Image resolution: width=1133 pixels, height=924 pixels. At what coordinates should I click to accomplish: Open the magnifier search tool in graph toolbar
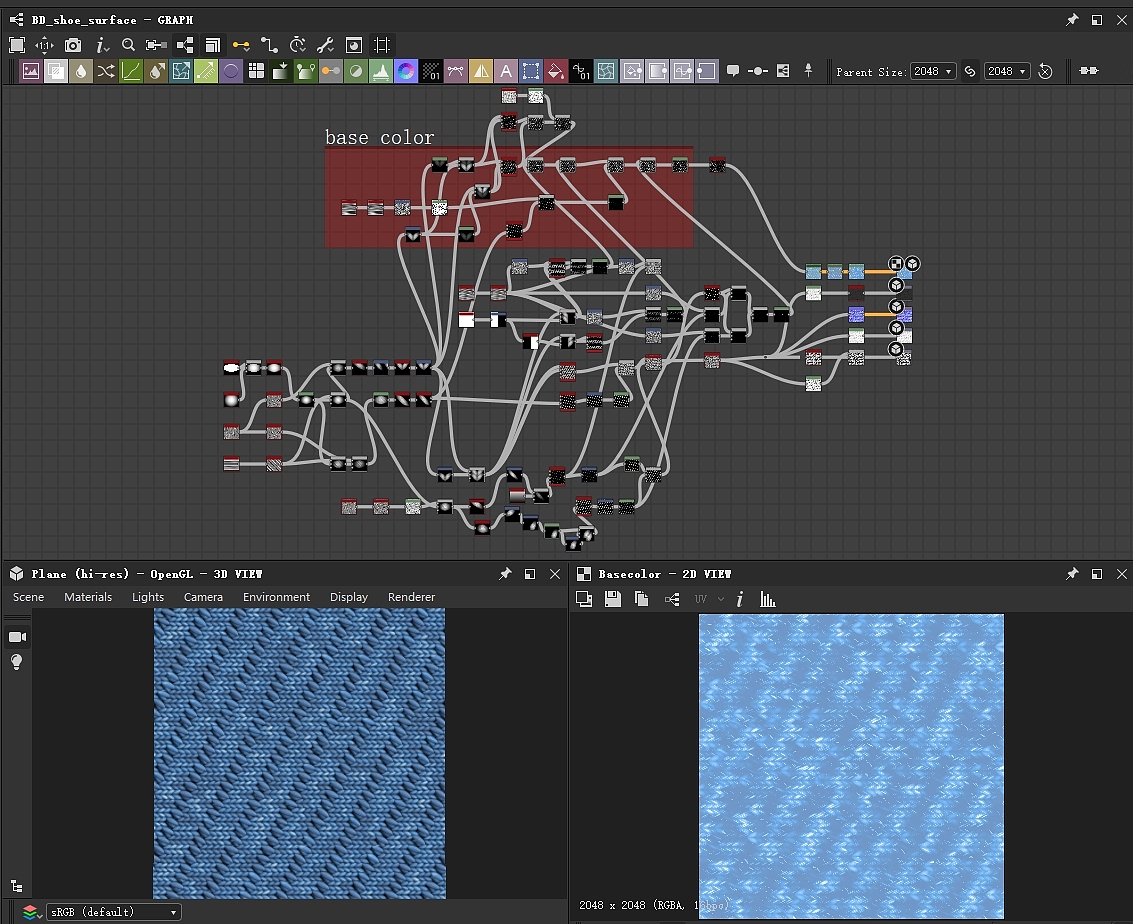[129, 46]
